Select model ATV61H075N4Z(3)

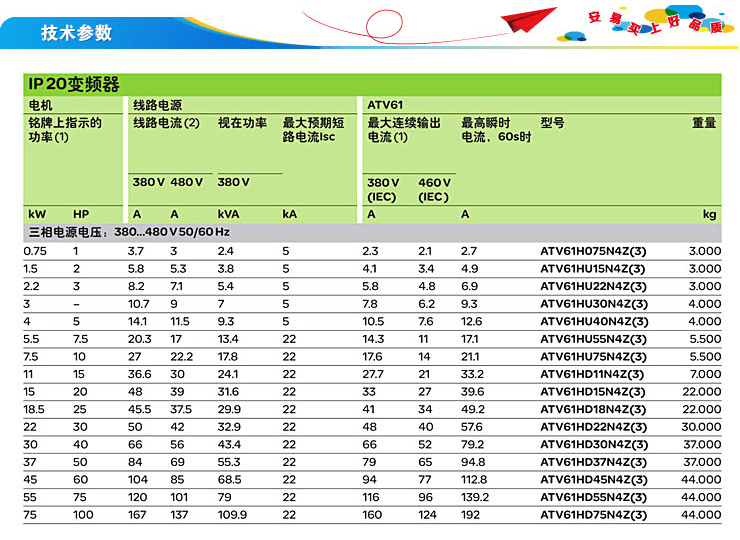tap(593, 251)
